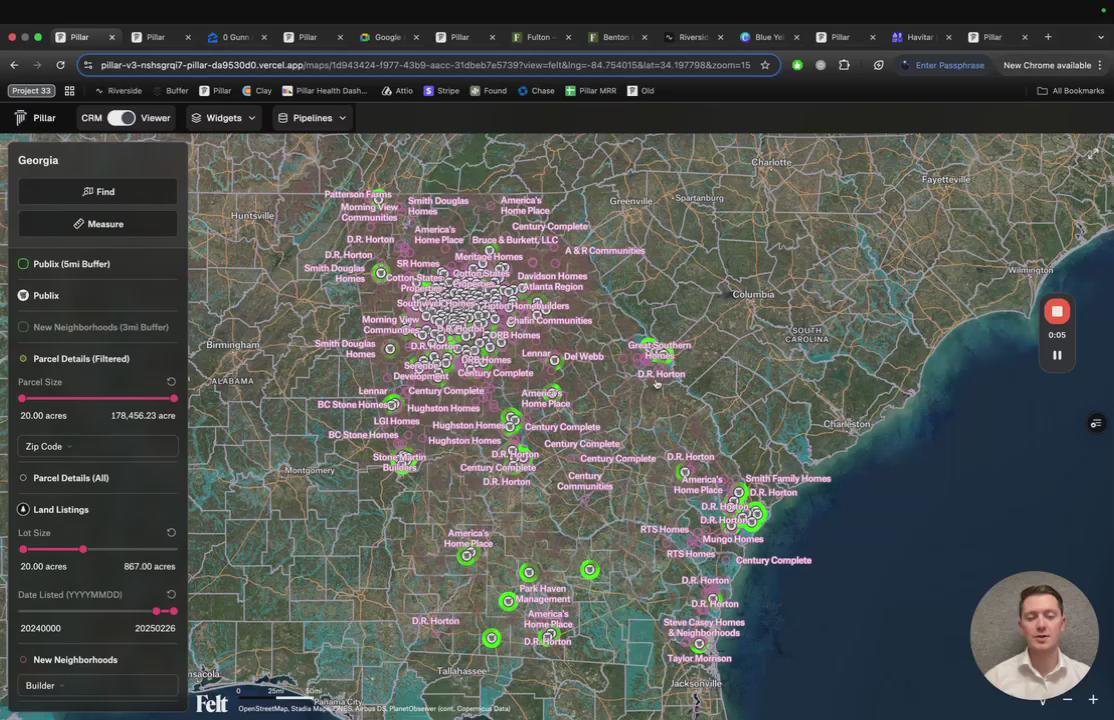The width and height of the screenshot is (1114, 720).
Task: Reset the Date Listed filter
Action: coord(171,594)
